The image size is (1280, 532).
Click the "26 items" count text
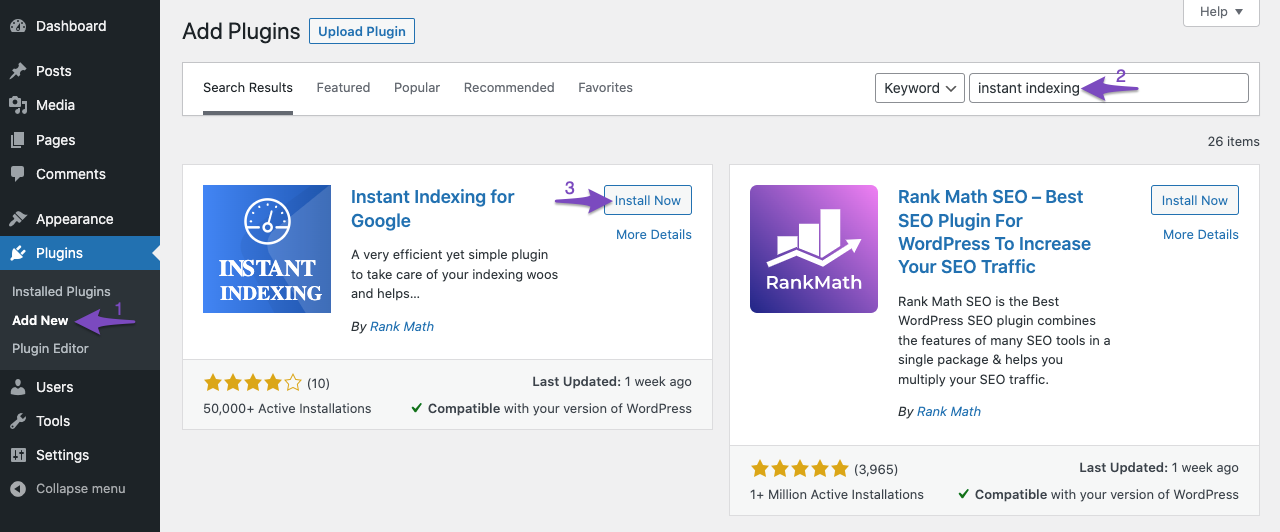click(x=1233, y=141)
